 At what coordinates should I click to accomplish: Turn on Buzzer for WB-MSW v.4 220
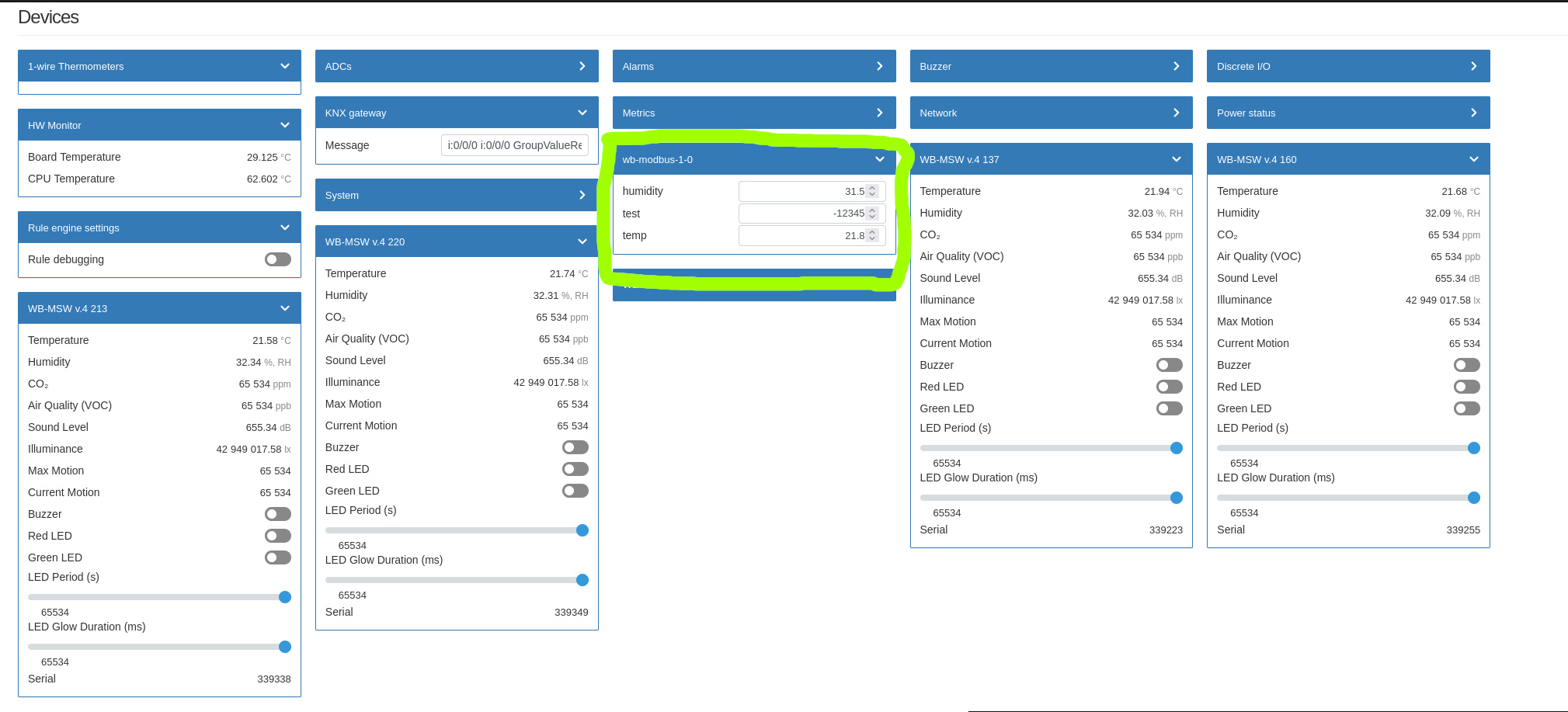[x=575, y=447]
